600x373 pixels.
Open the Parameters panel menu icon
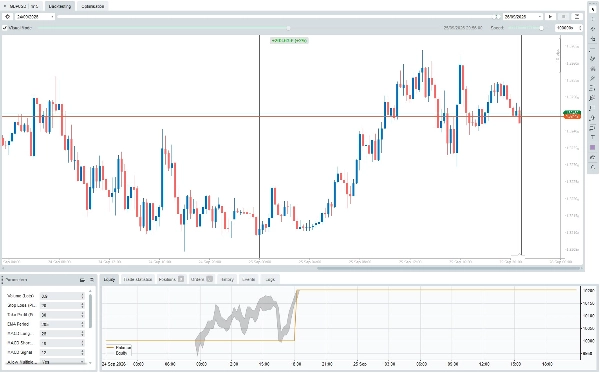click(x=92, y=280)
